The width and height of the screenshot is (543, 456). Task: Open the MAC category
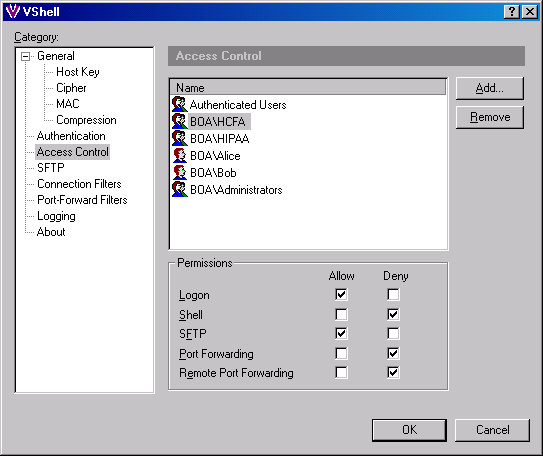click(68, 104)
